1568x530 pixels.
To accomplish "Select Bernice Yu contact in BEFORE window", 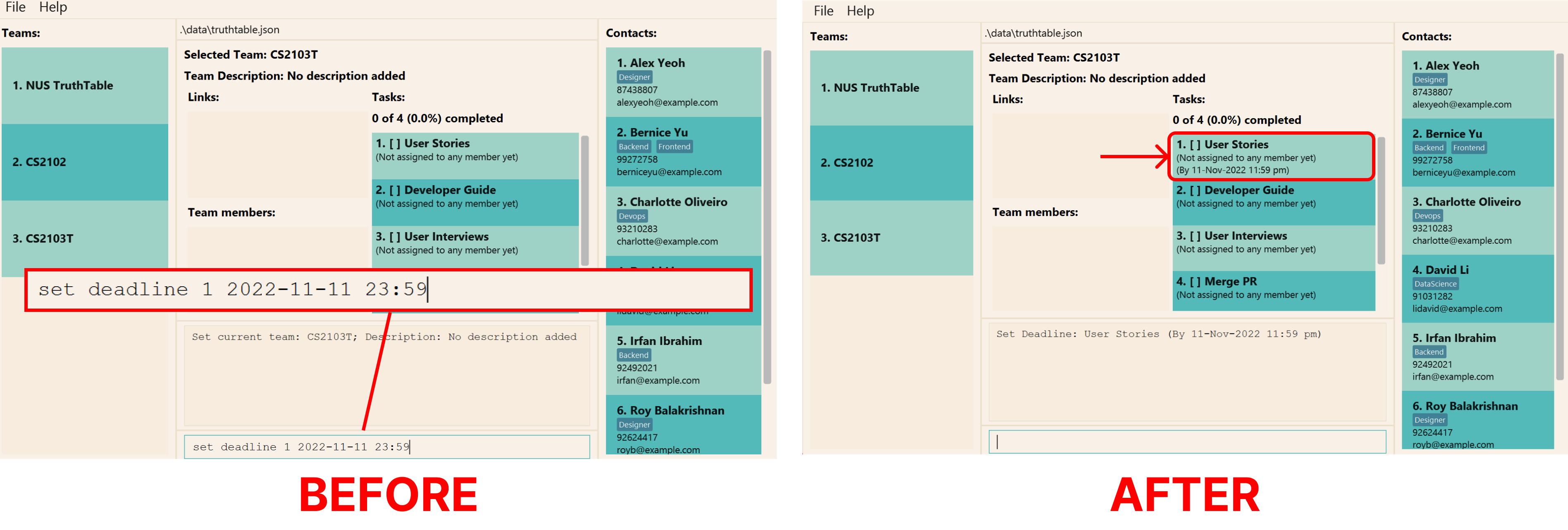I will [x=684, y=152].
